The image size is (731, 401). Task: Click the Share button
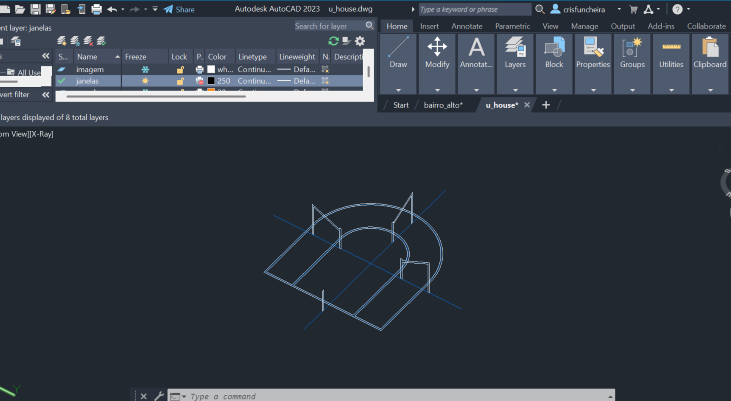pos(179,9)
